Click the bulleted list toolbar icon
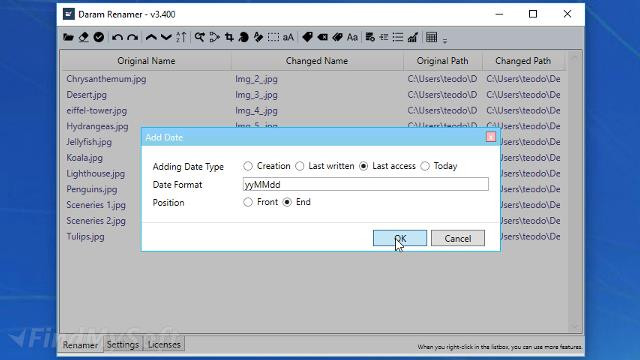This screenshot has width=640, height=360. coord(398,38)
